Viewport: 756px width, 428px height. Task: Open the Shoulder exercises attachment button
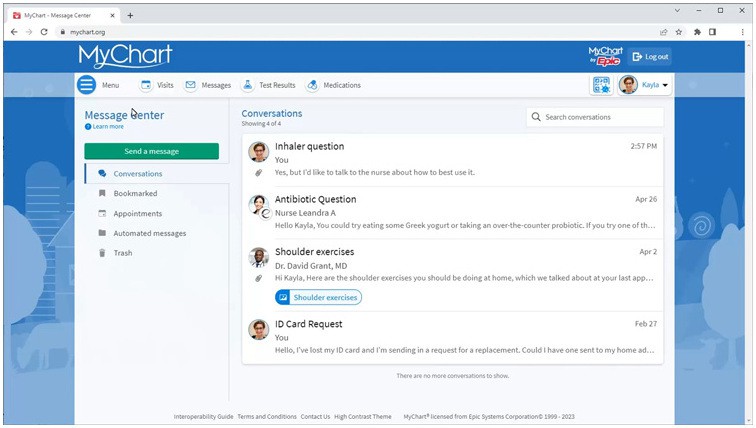point(318,297)
